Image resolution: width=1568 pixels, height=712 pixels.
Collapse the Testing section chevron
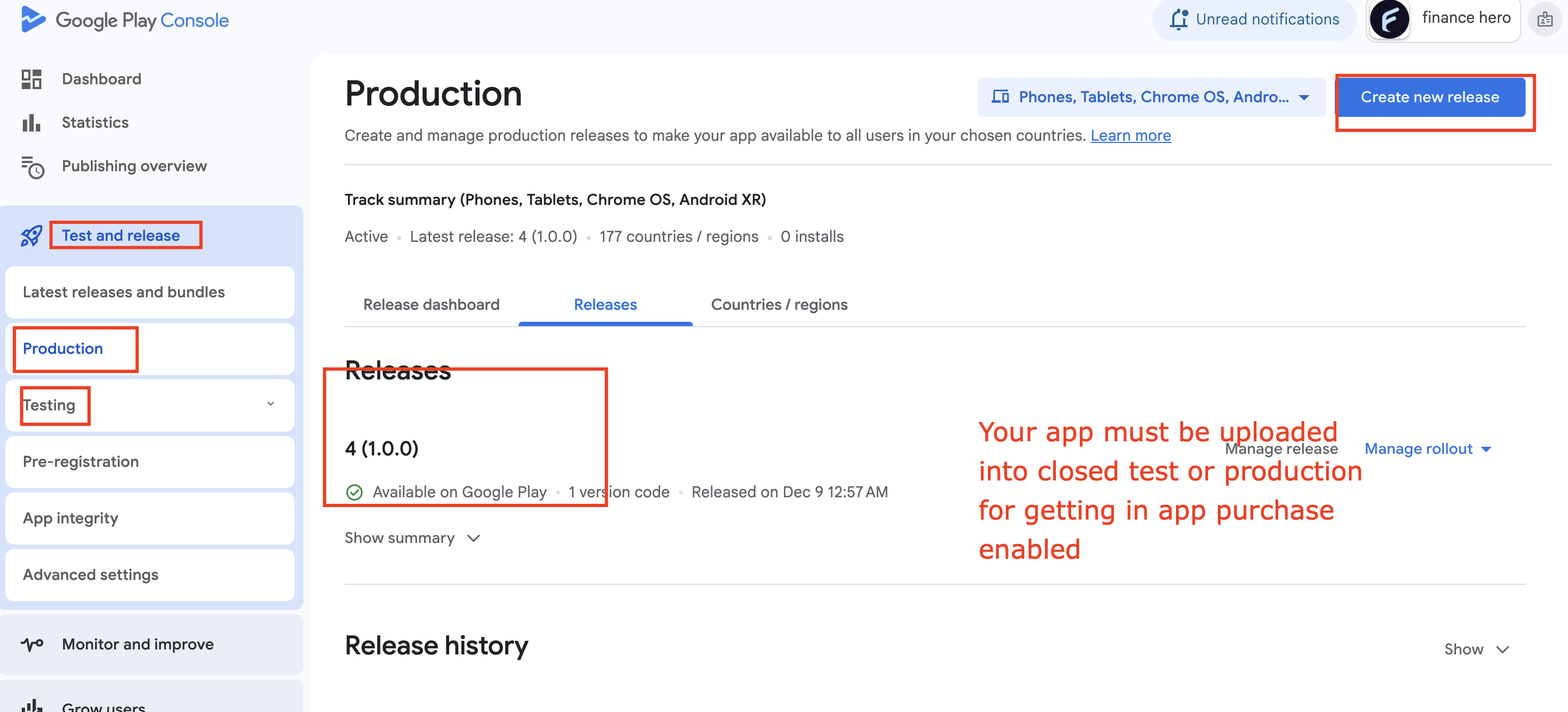pyautogui.click(x=271, y=404)
